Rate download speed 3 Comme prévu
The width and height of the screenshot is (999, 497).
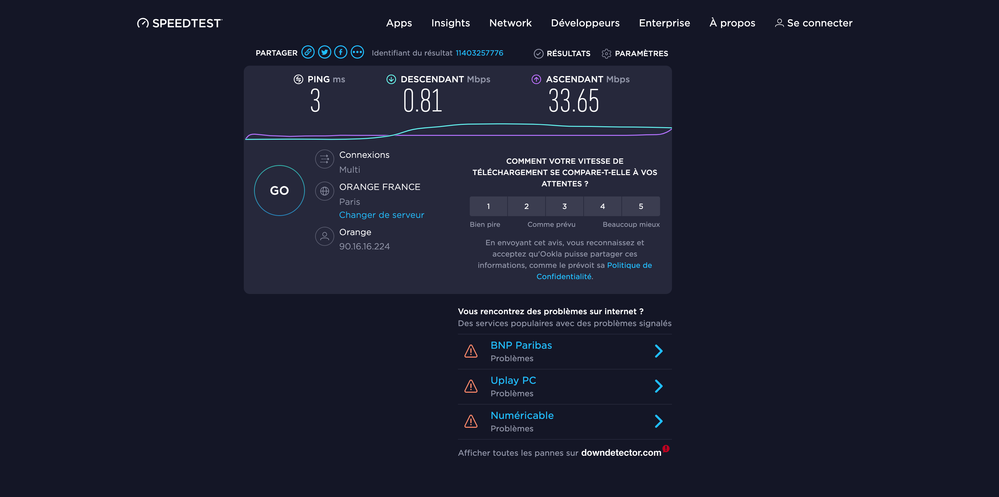pos(564,206)
